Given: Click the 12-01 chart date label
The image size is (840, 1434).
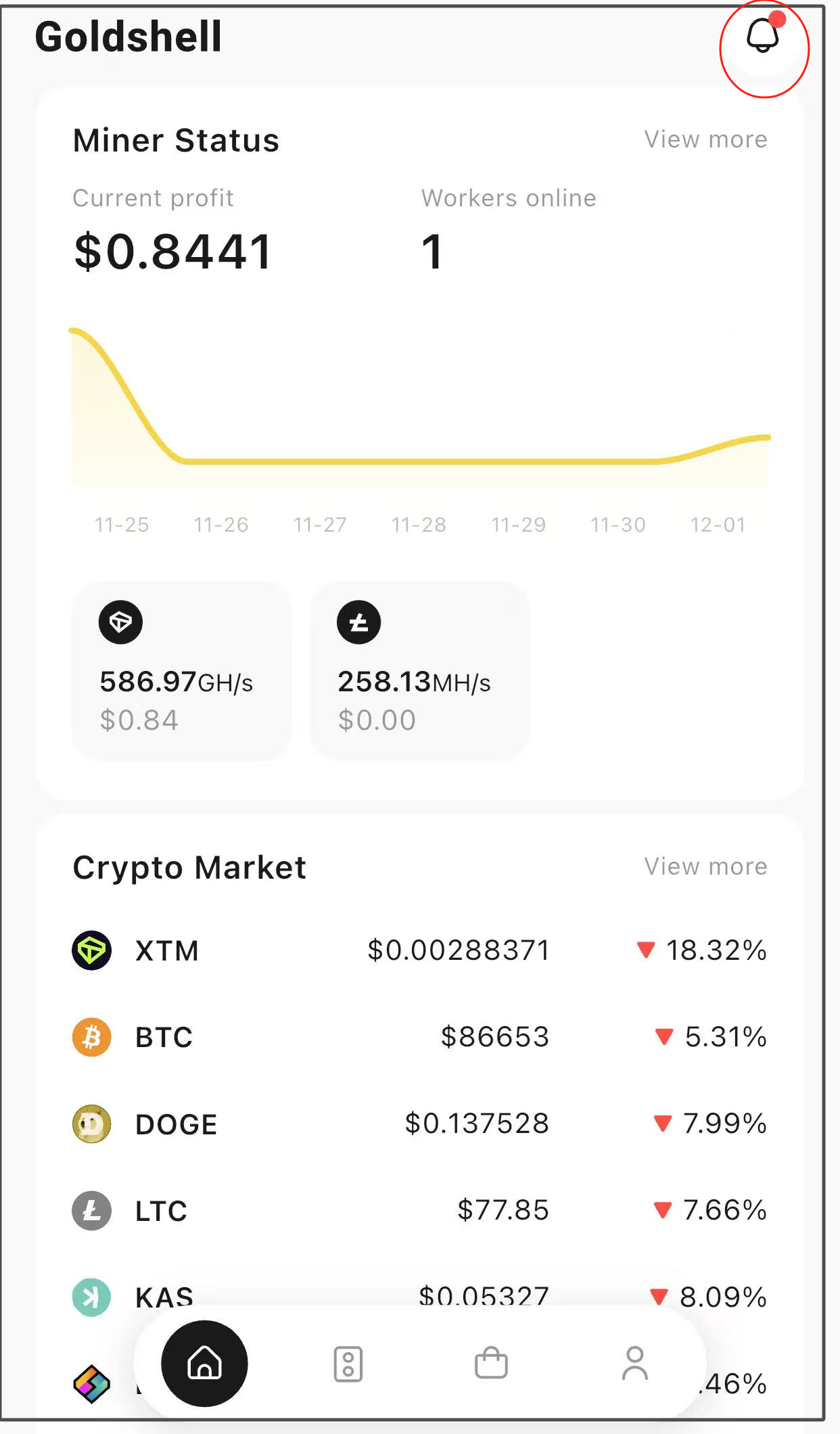Looking at the screenshot, I should click(x=718, y=525).
